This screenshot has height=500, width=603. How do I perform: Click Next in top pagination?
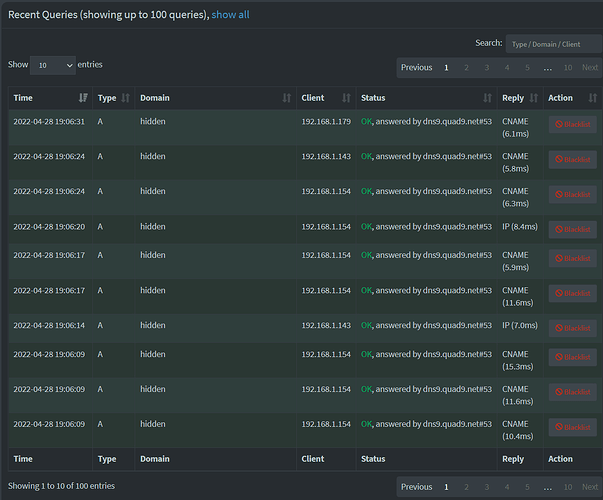click(590, 68)
